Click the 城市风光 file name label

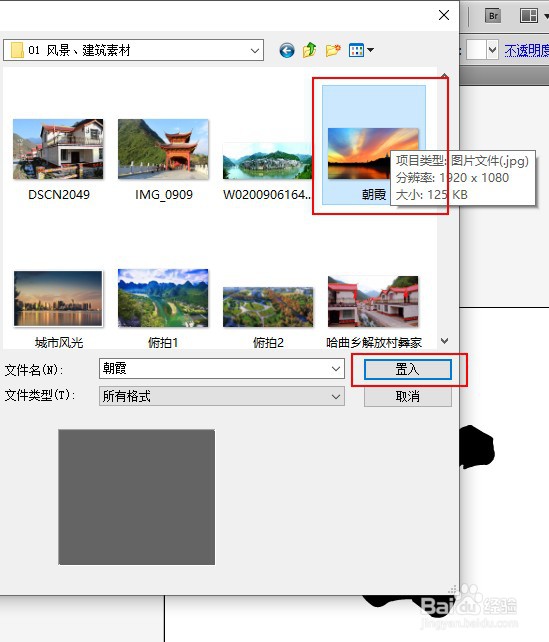[59, 343]
